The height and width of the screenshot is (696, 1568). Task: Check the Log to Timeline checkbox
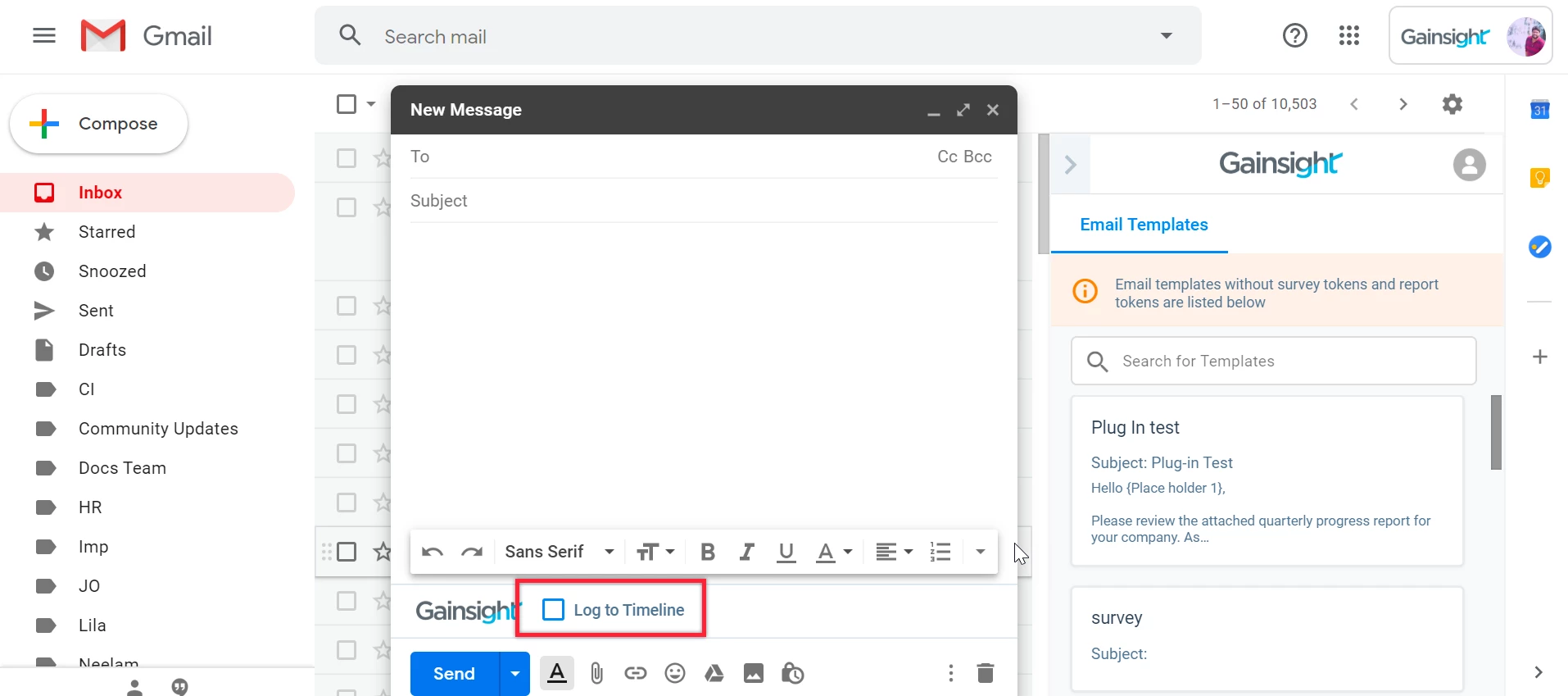click(x=554, y=609)
